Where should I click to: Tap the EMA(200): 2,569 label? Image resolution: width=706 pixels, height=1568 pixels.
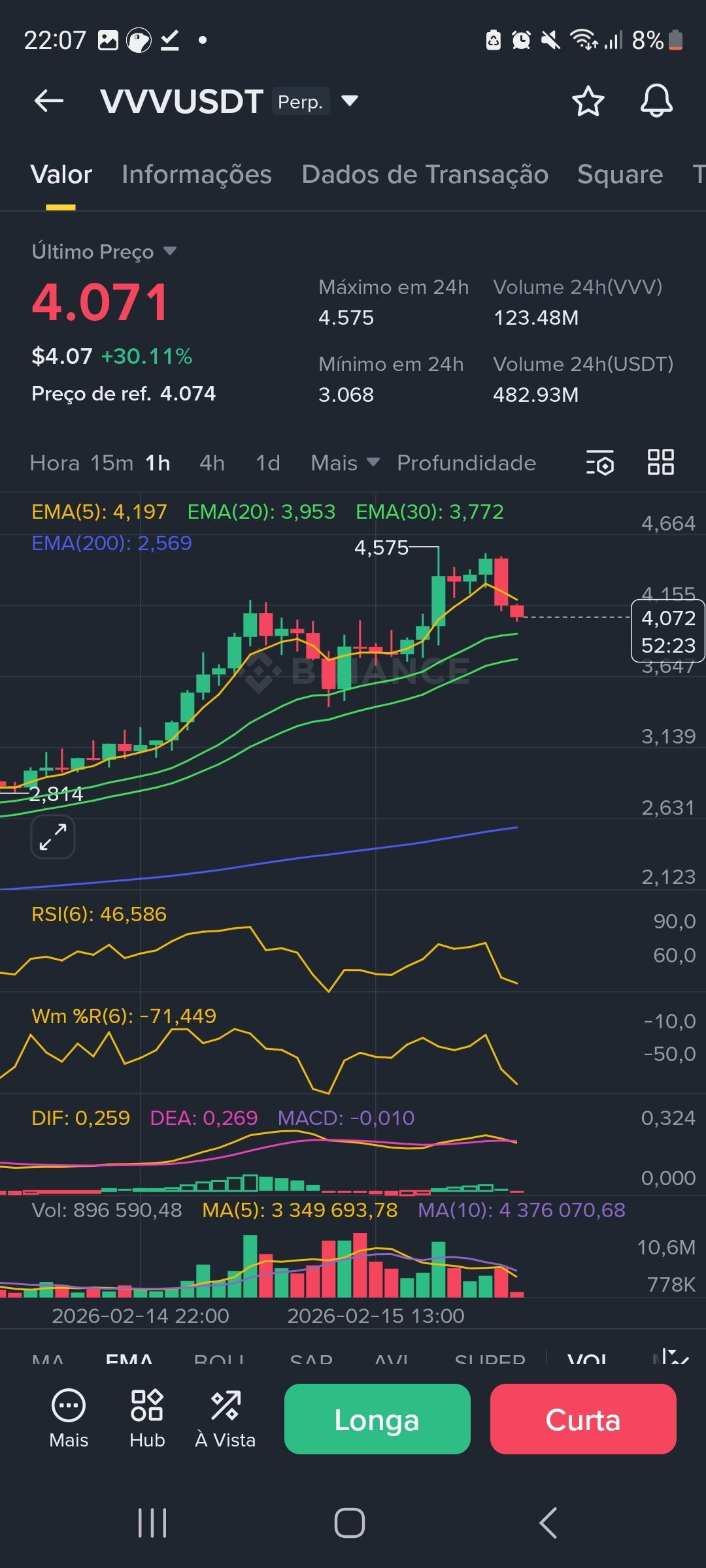[x=112, y=543]
